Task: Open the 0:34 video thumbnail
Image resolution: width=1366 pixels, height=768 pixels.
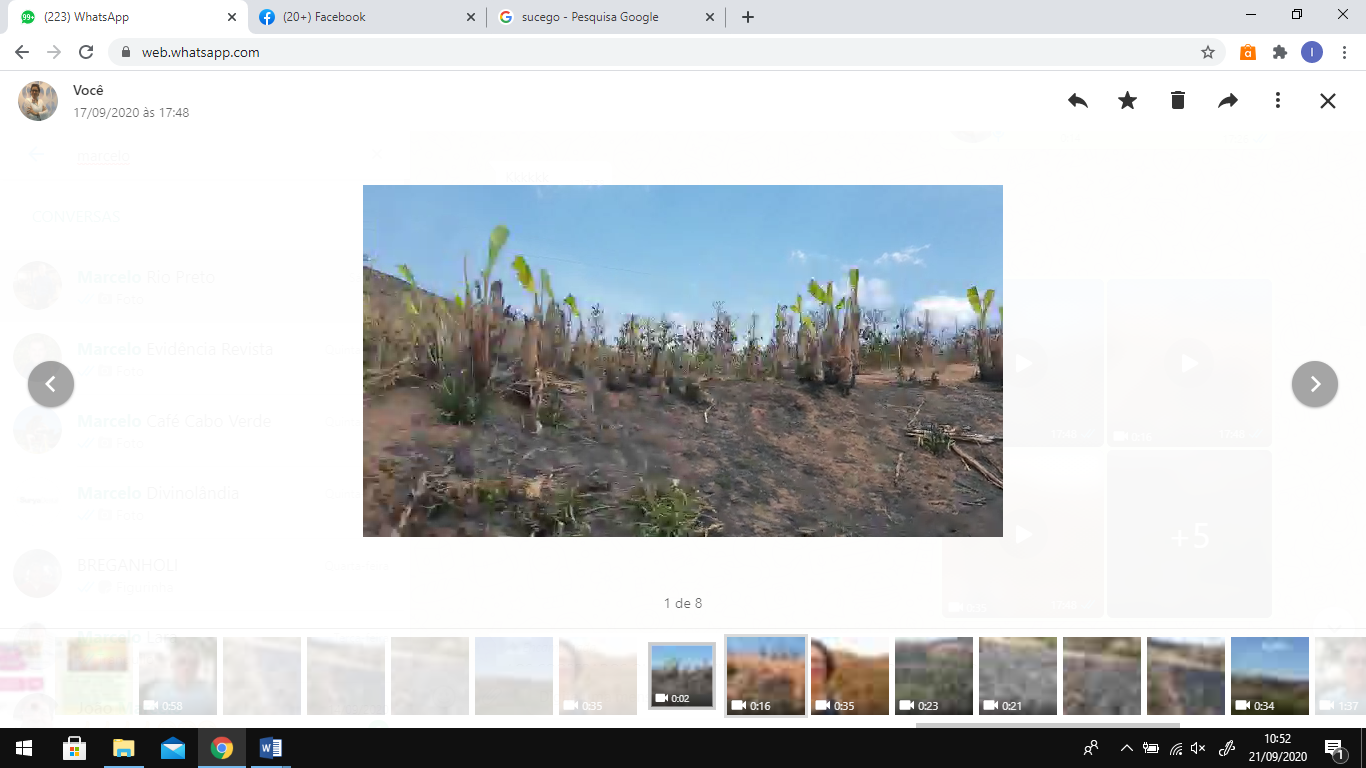Action: coord(1269,675)
